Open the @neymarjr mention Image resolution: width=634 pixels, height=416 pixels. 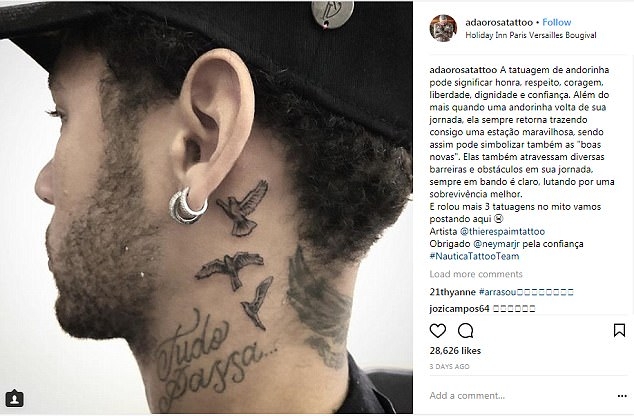point(497,244)
